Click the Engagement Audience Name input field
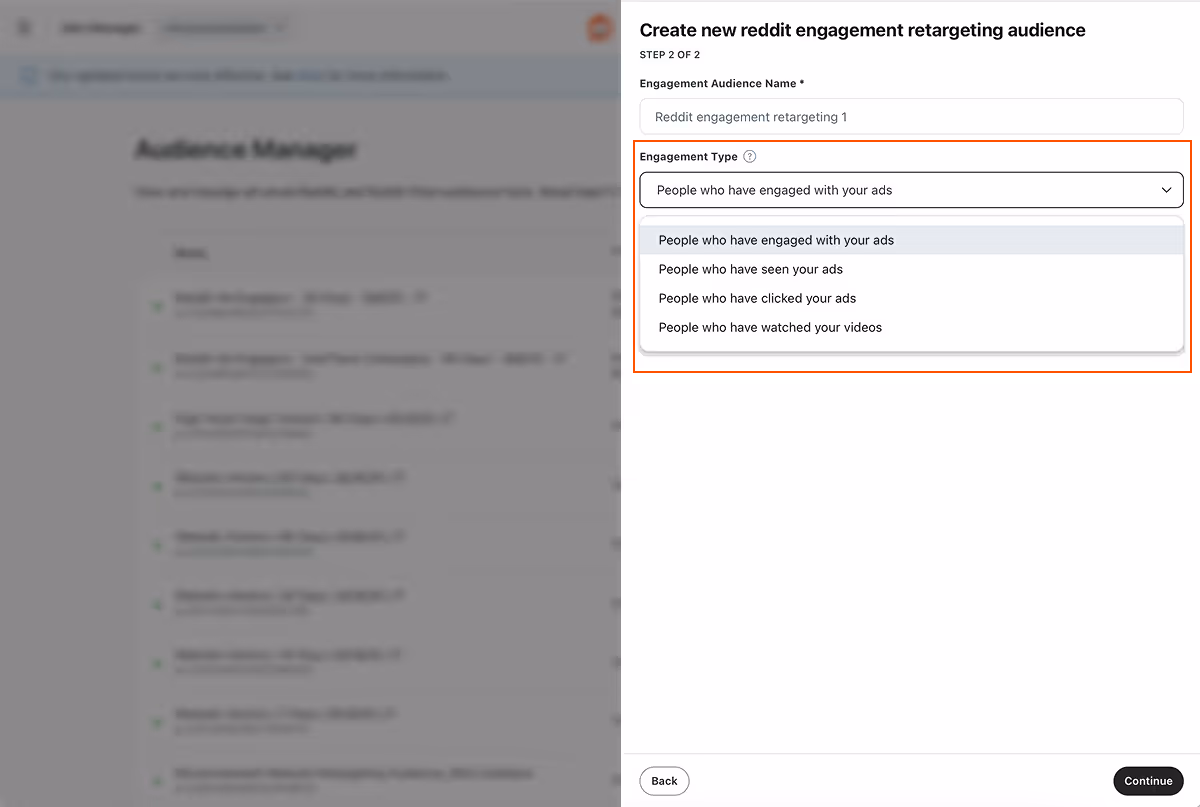 [911, 116]
